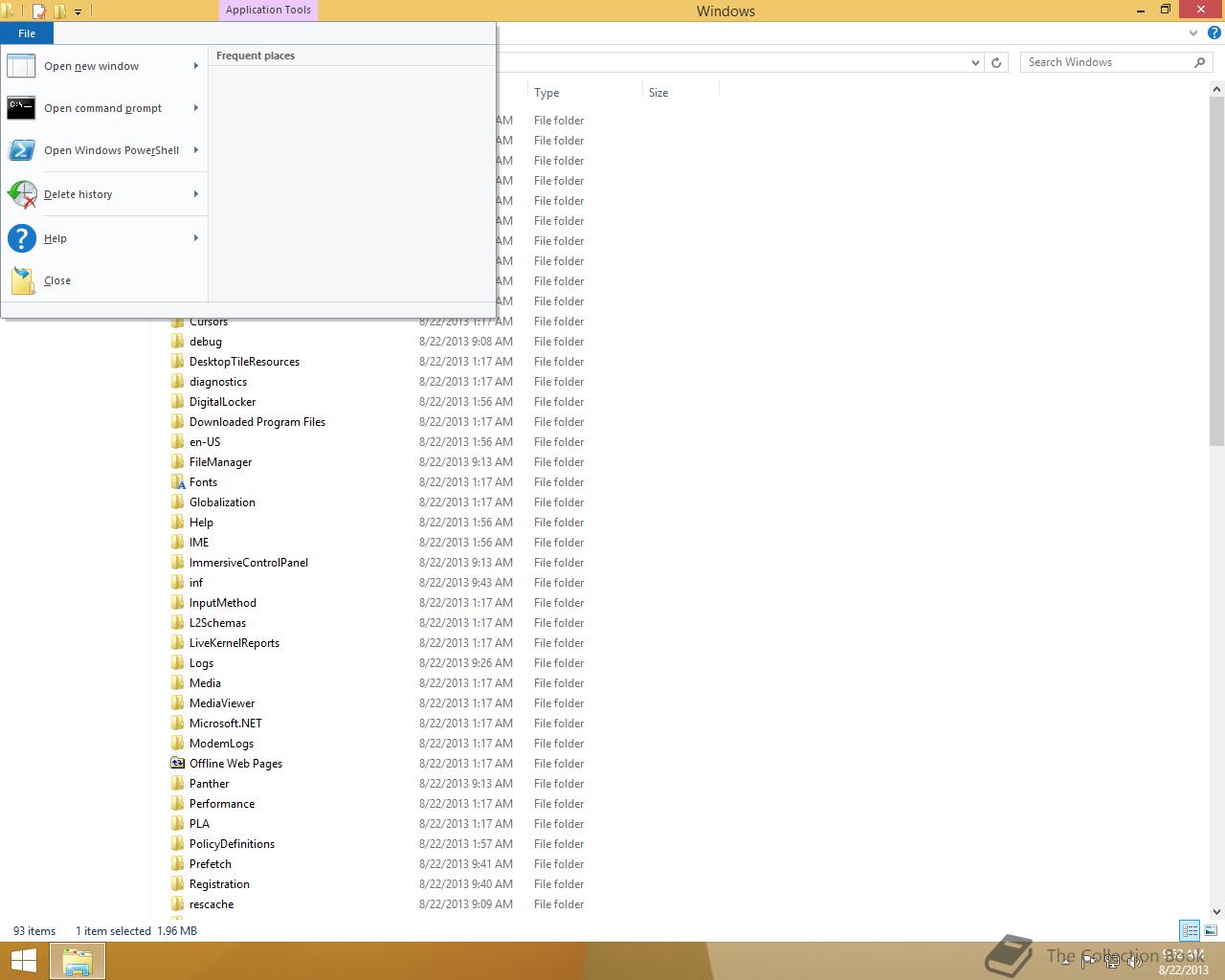Click the debug folder icon
Screen dimensions: 1225x980
click(178, 342)
